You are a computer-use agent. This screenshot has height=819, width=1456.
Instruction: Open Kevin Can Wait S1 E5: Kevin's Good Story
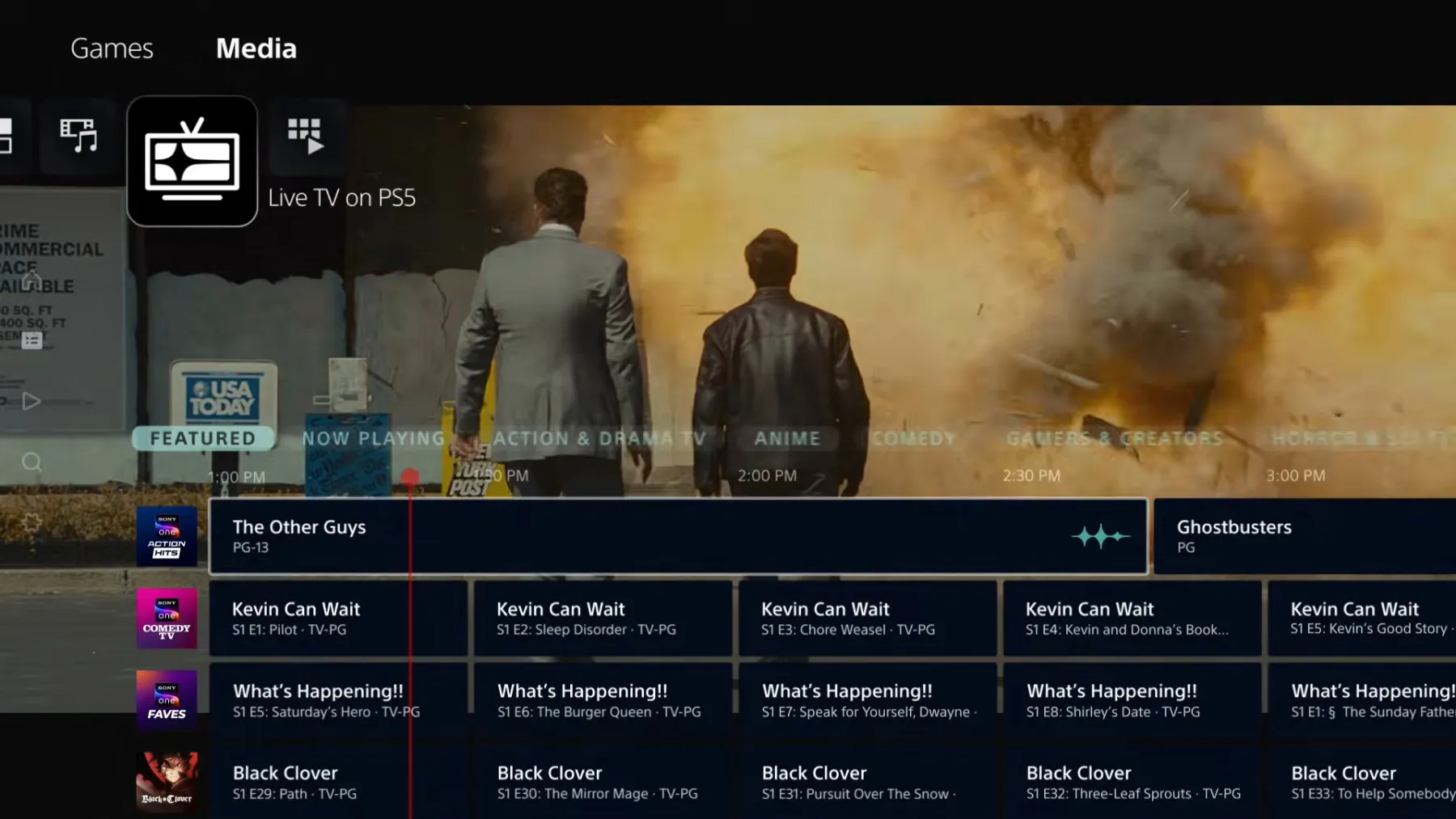point(1362,618)
